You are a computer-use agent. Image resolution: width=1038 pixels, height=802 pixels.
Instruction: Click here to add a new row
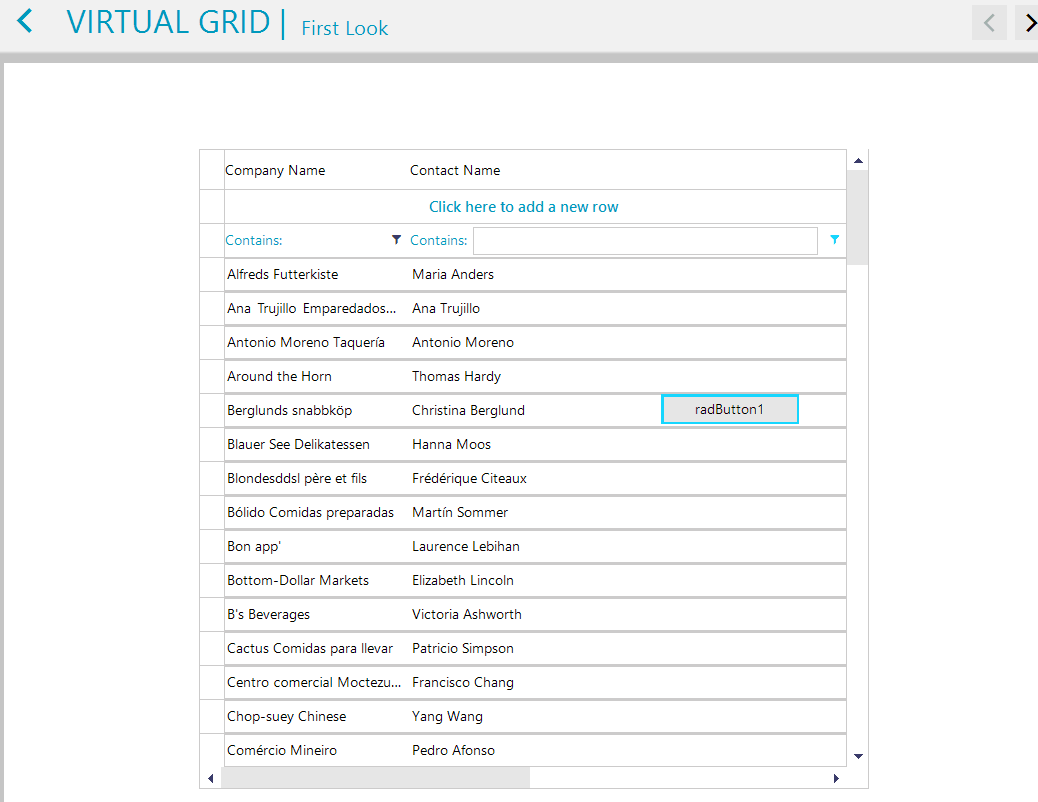coord(523,207)
